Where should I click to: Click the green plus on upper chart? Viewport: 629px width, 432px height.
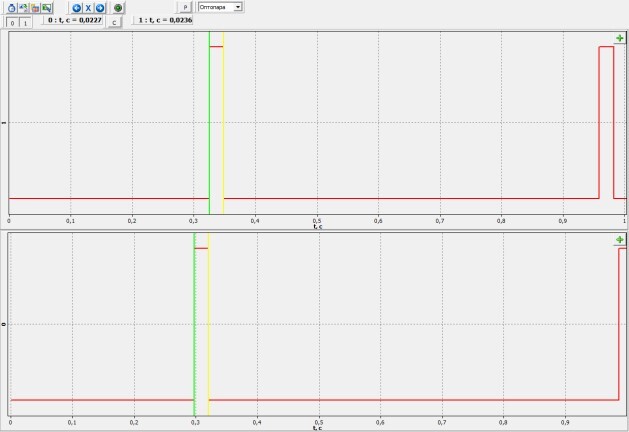click(x=619, y=38)
